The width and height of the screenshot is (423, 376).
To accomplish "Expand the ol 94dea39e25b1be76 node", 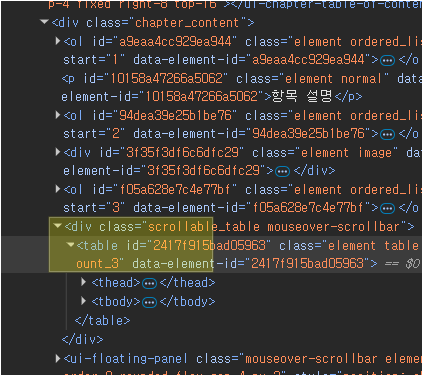I will point(58,115).
